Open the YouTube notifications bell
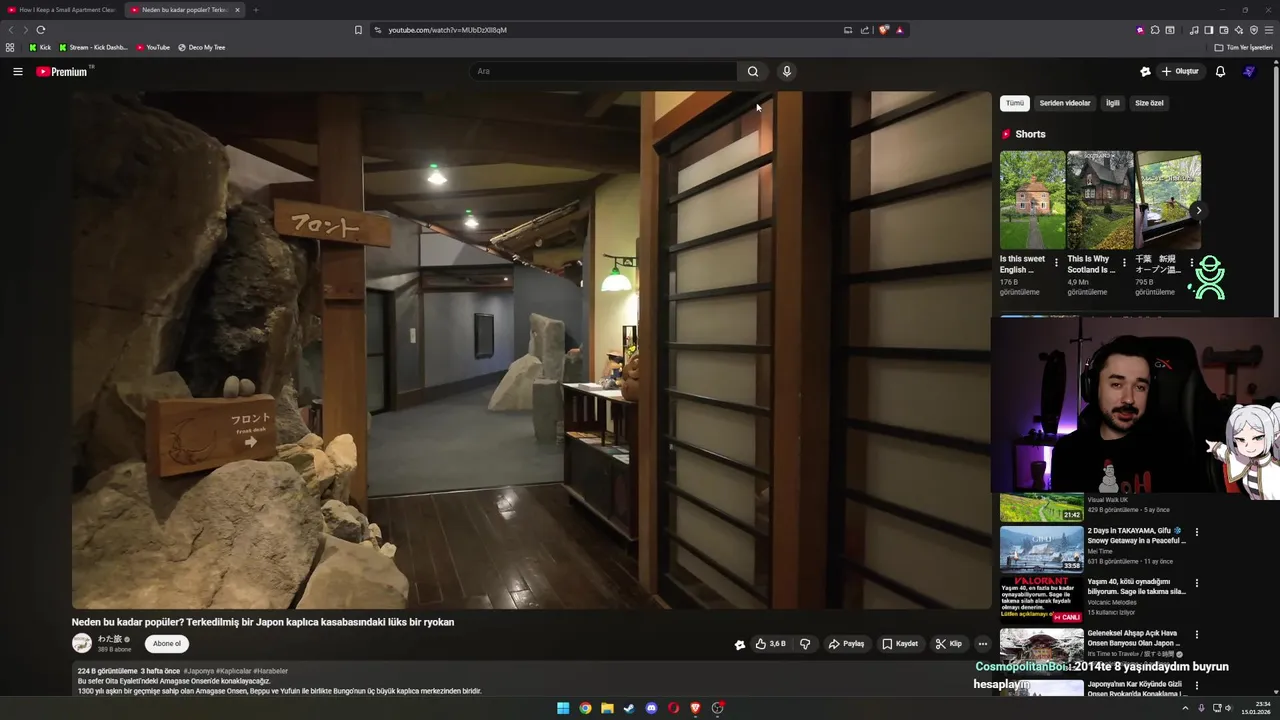The width and height of the screenshot is (1280, 720). 1220,71
